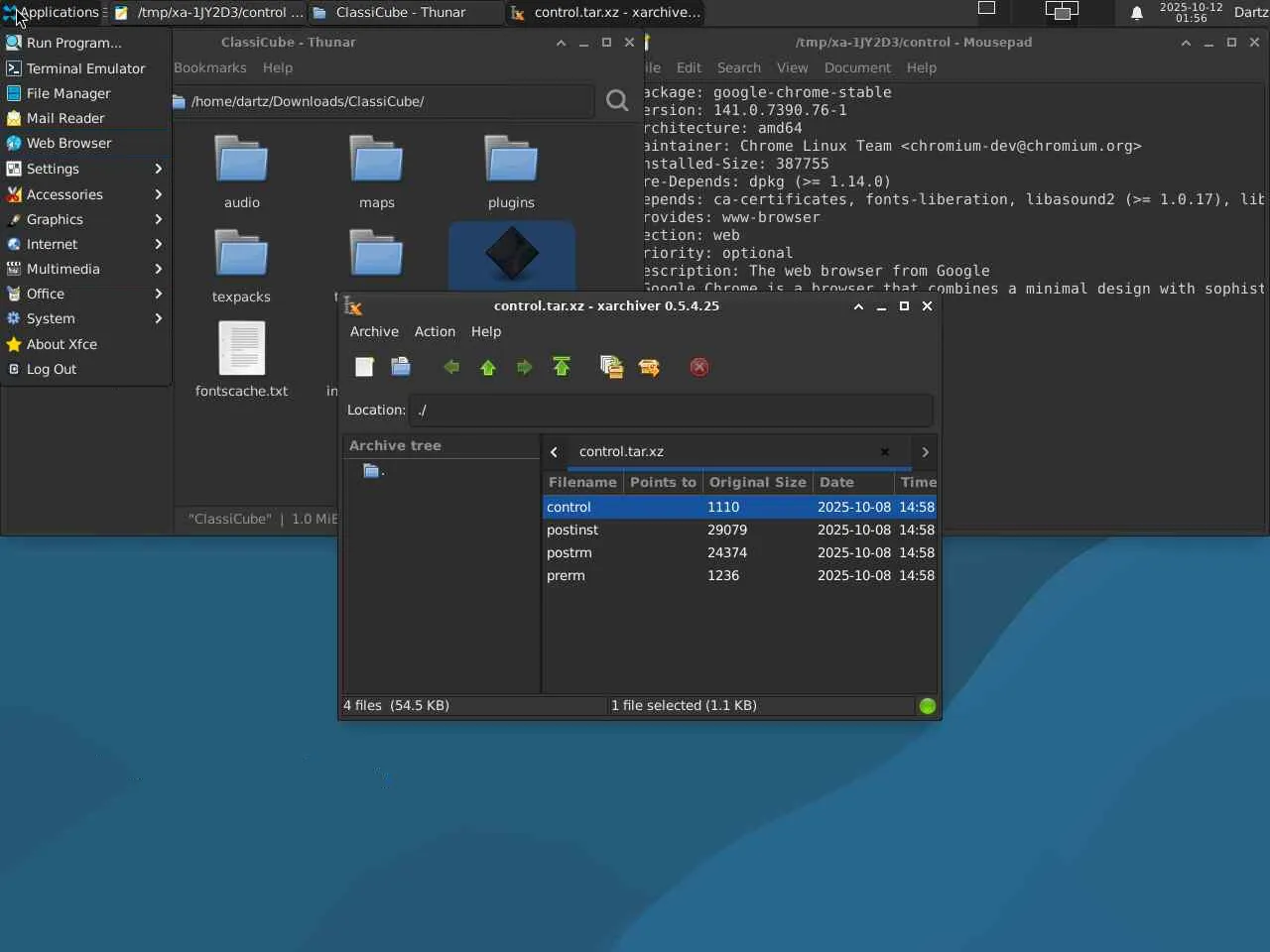
Task: Click the overlapping-windows icon in the panel
Action: click(x=1062, y=11)
